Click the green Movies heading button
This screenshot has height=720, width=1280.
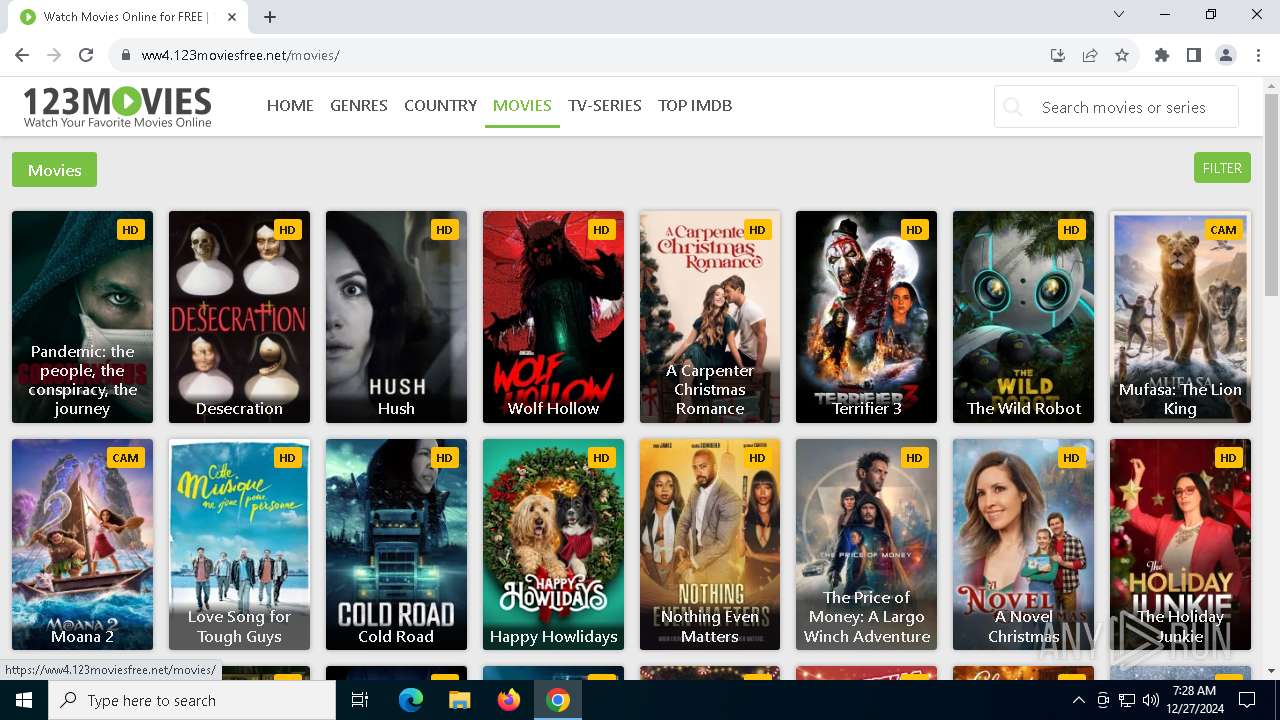[54, 170]
